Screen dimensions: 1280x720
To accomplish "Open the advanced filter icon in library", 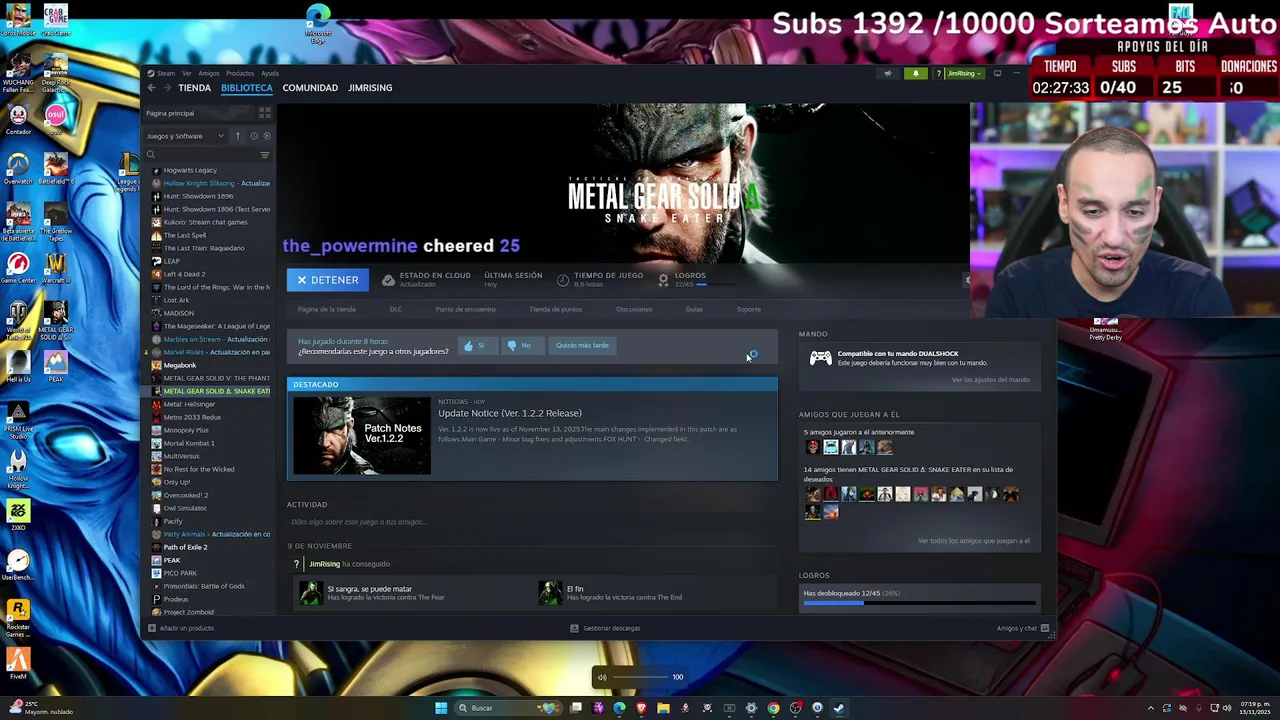I will click(x=264, y=155).
